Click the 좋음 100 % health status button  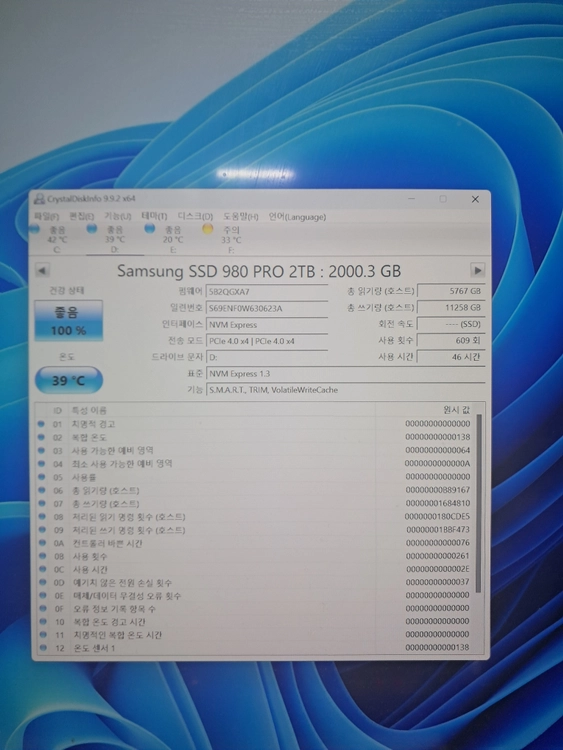pyautogui.click(x=68, y=321)
